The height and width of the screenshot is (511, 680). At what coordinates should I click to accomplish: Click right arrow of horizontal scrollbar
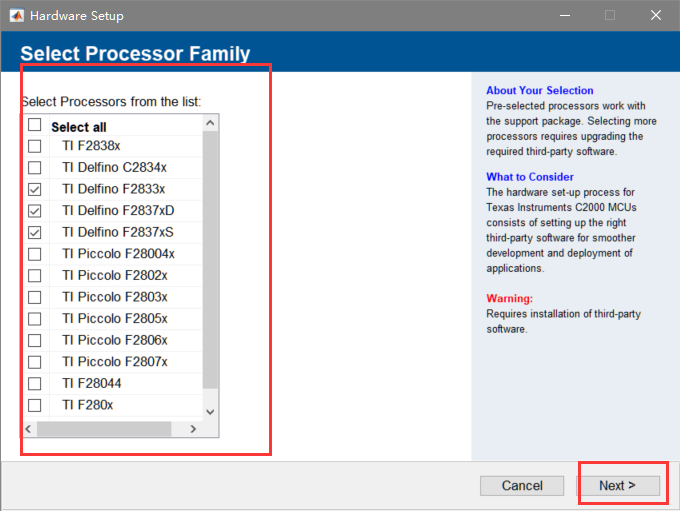194,429
